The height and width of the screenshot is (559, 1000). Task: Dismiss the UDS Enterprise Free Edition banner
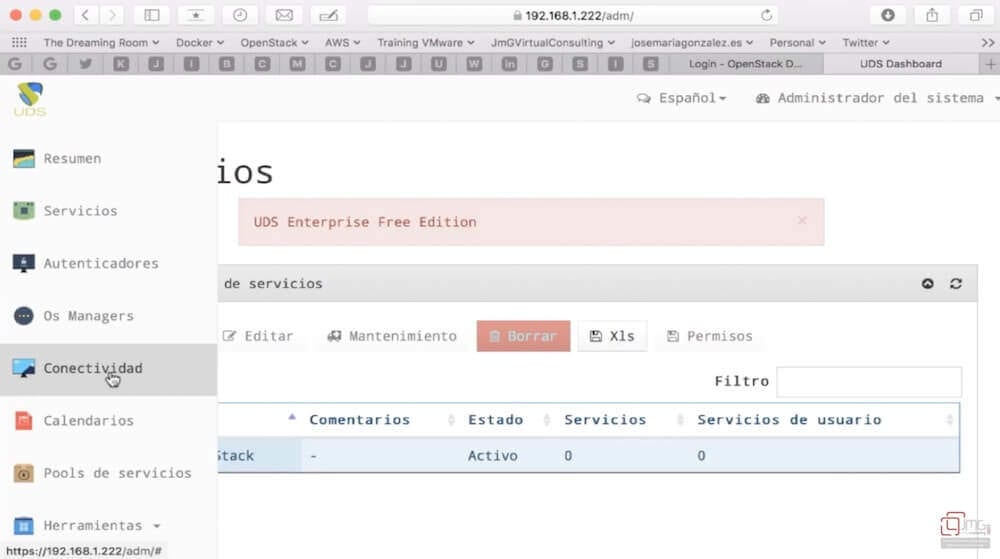click(802, 221)
